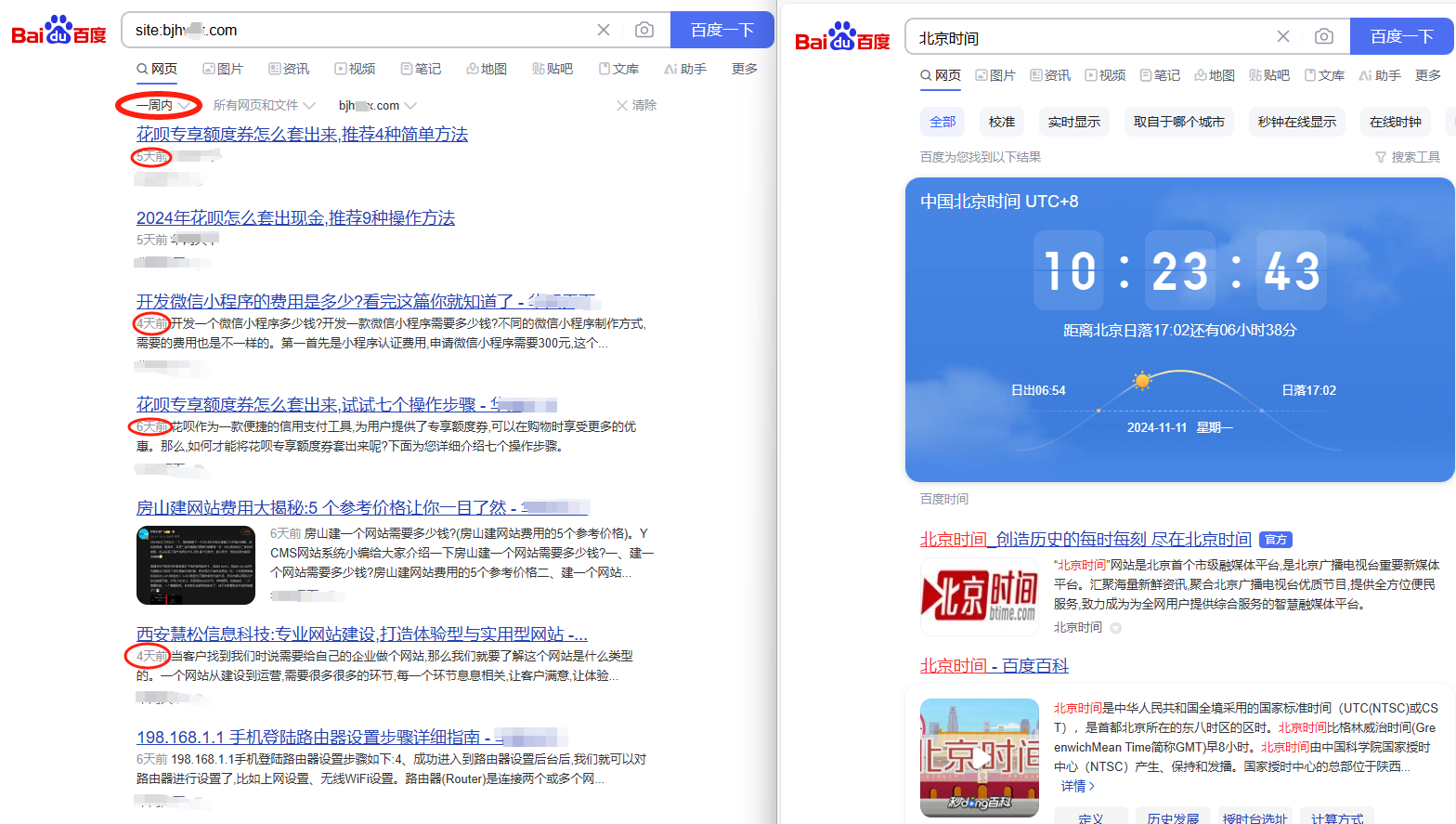Open result 房山建网站费用大揭秘
1456x824 pixels.
pyautogui.click(x=362, y=507)
